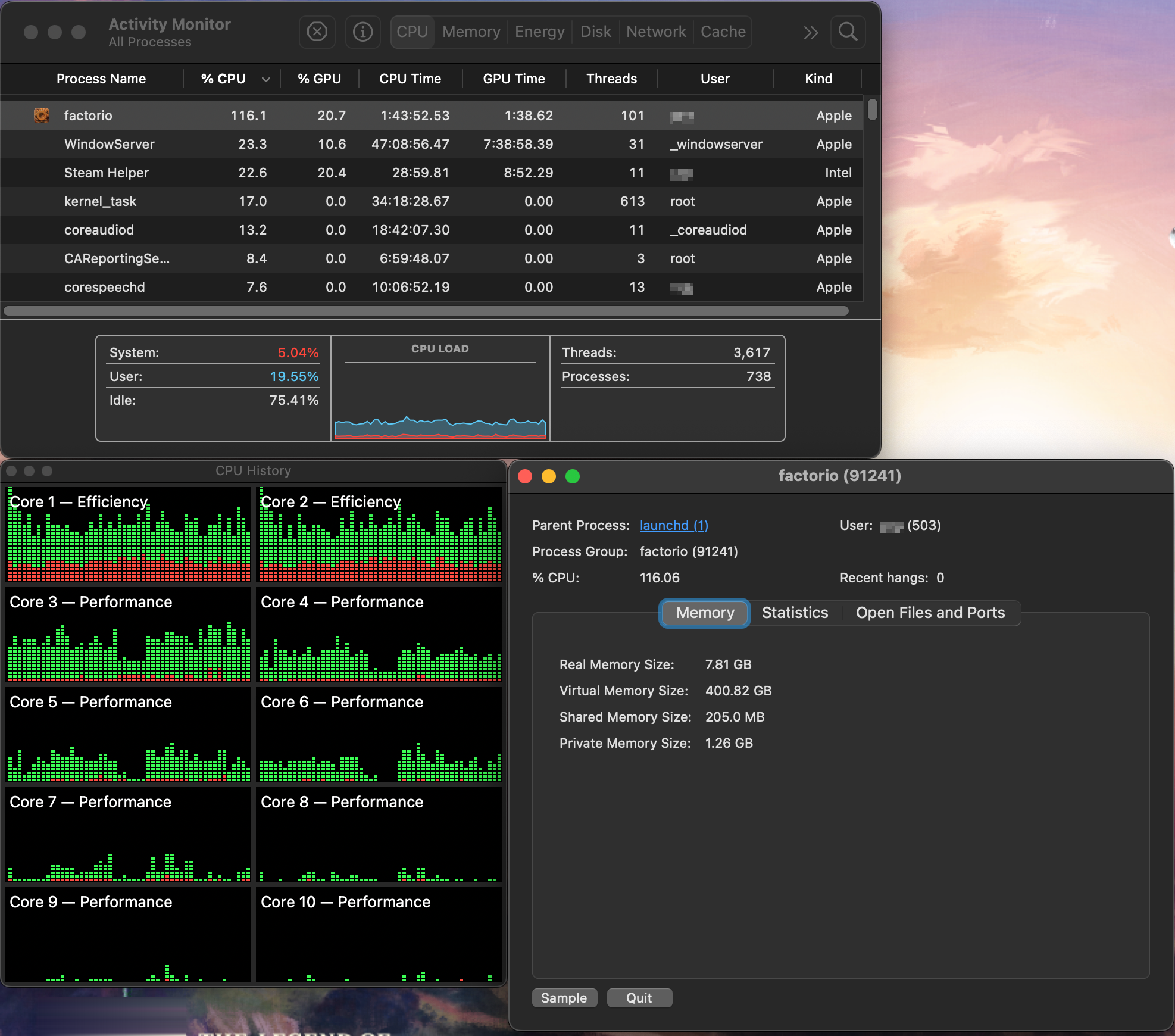Select the Cache tab
The image size is (1175, 1036).
click(723, 32)
